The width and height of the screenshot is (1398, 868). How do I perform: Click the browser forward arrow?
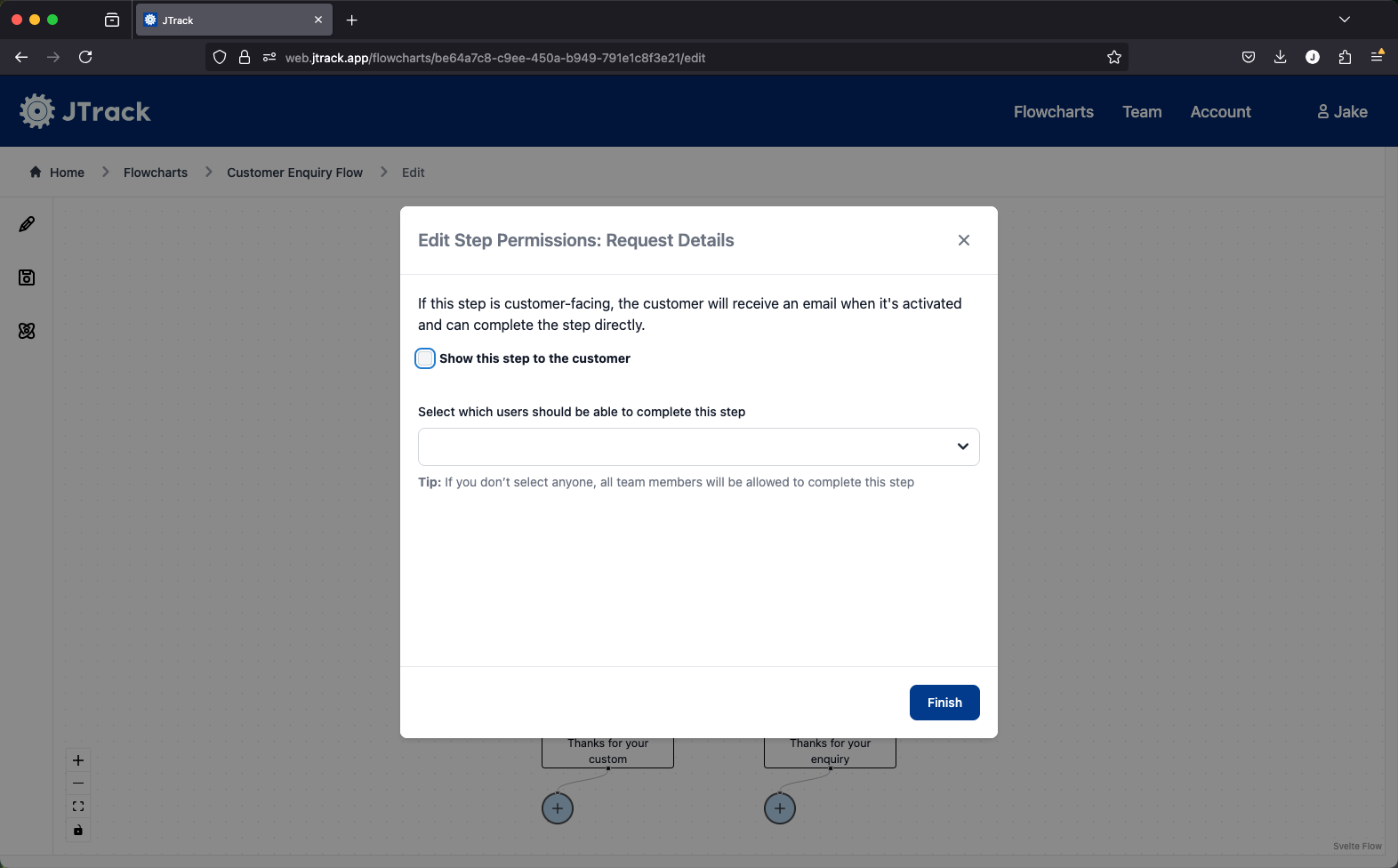[53, 57]
